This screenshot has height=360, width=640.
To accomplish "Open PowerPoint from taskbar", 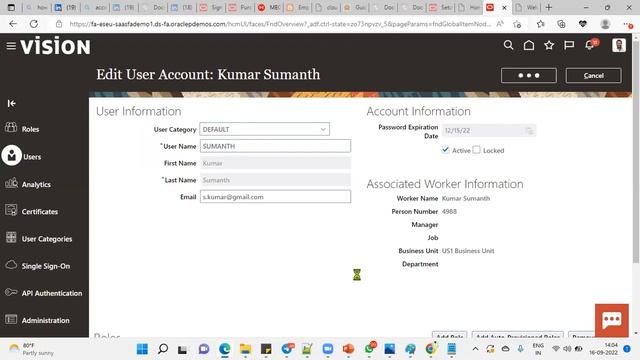I will tap(348, 349).
